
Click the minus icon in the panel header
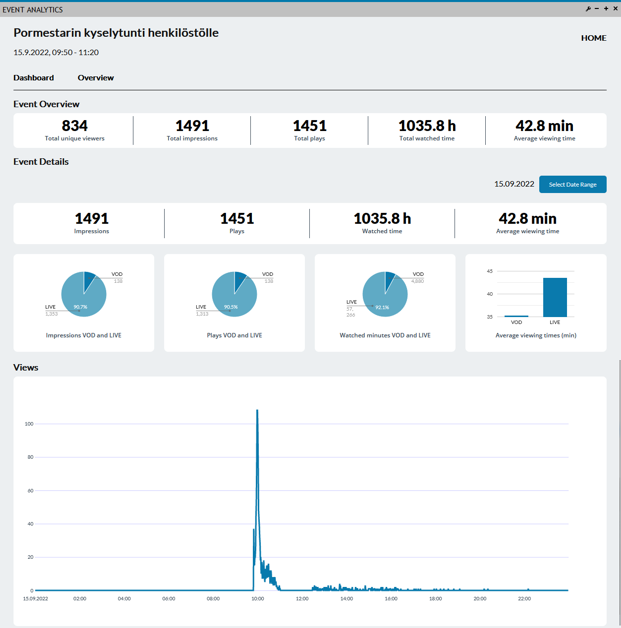click(x=597, y=9)
